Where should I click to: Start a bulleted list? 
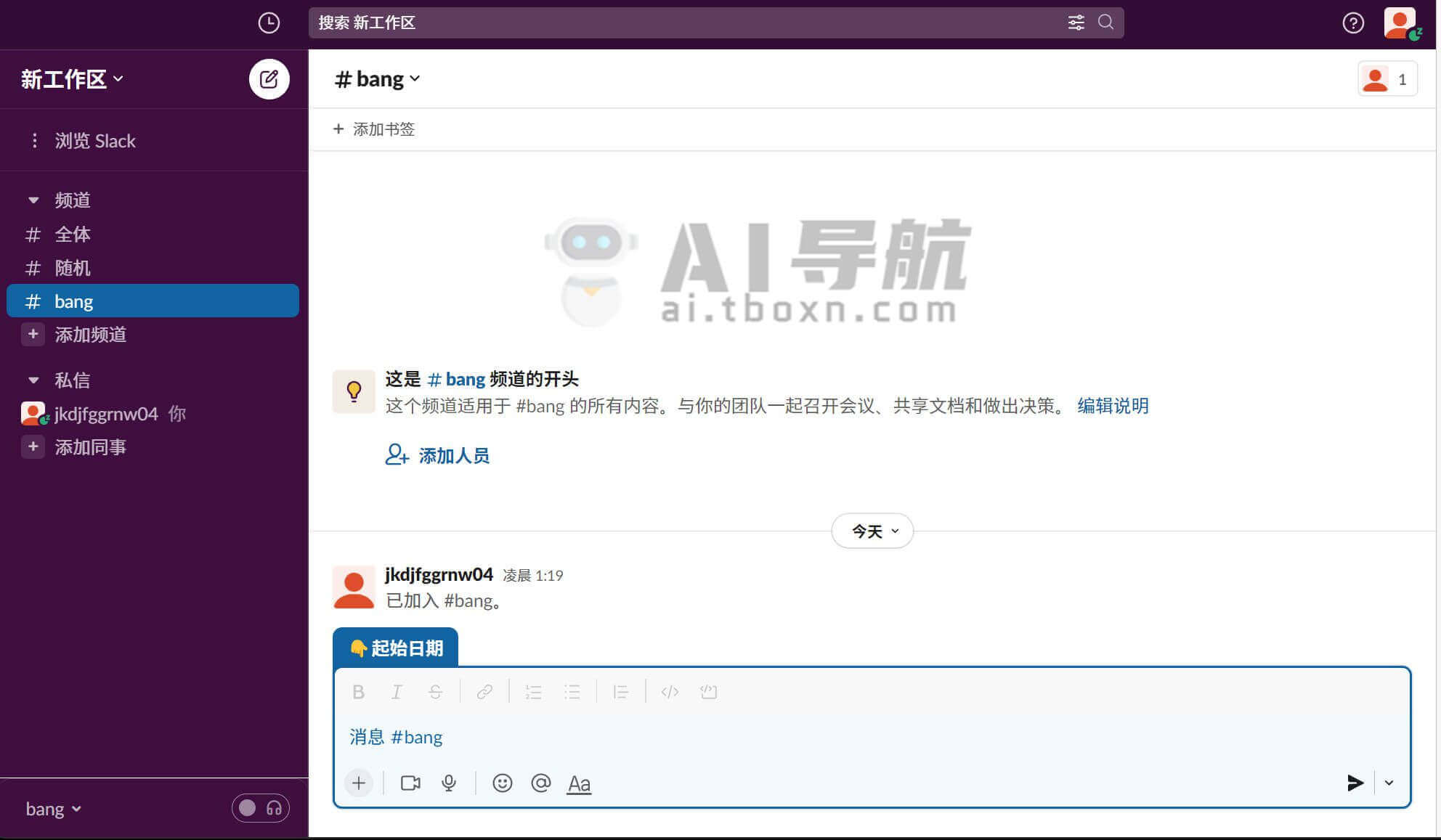[572, 692]
